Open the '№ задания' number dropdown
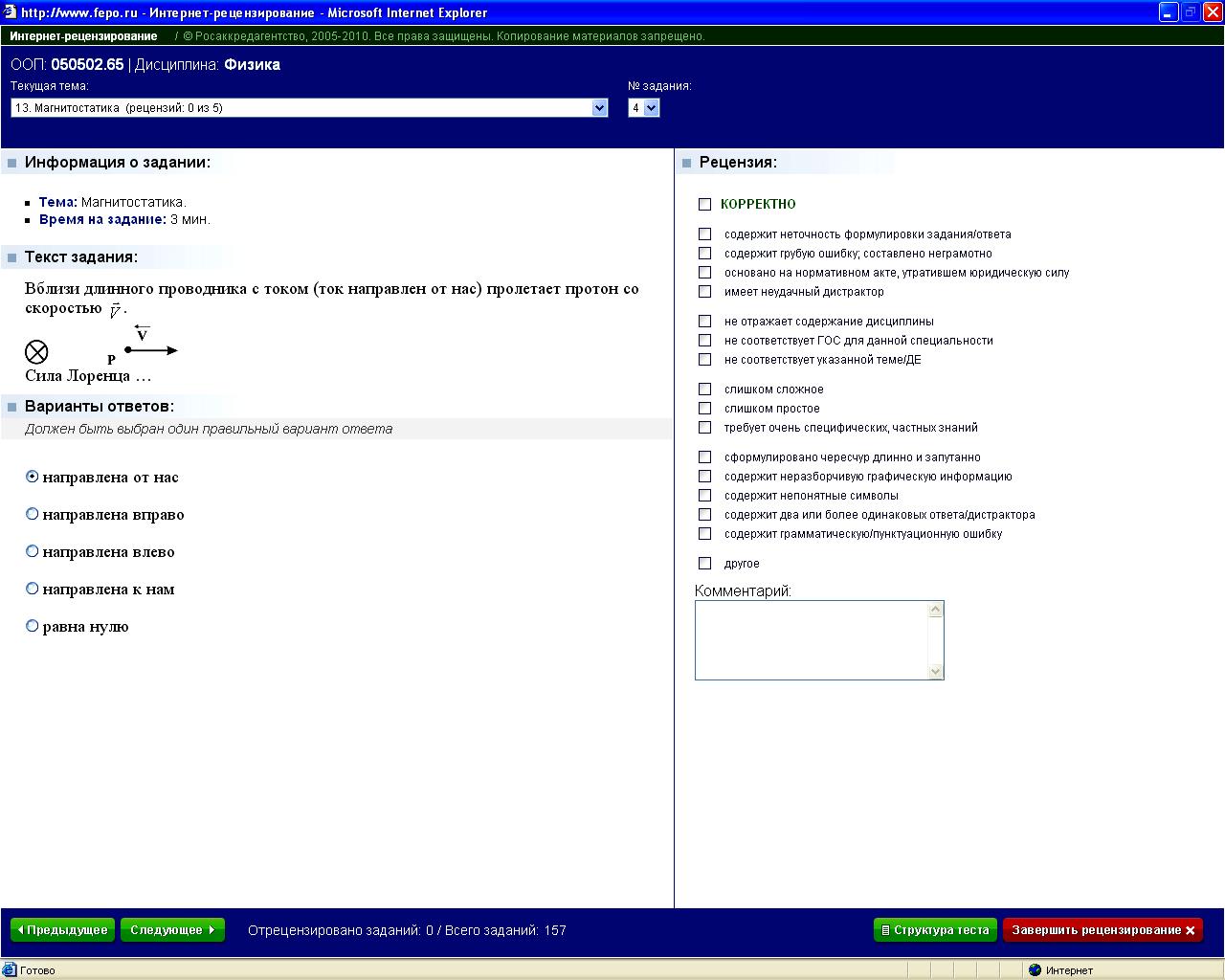 [x=644, y=108]
